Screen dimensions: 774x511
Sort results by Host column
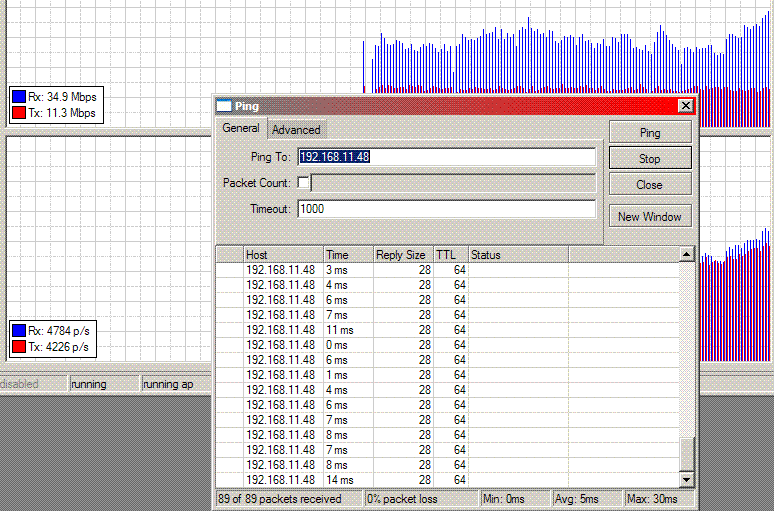[283, 255]
